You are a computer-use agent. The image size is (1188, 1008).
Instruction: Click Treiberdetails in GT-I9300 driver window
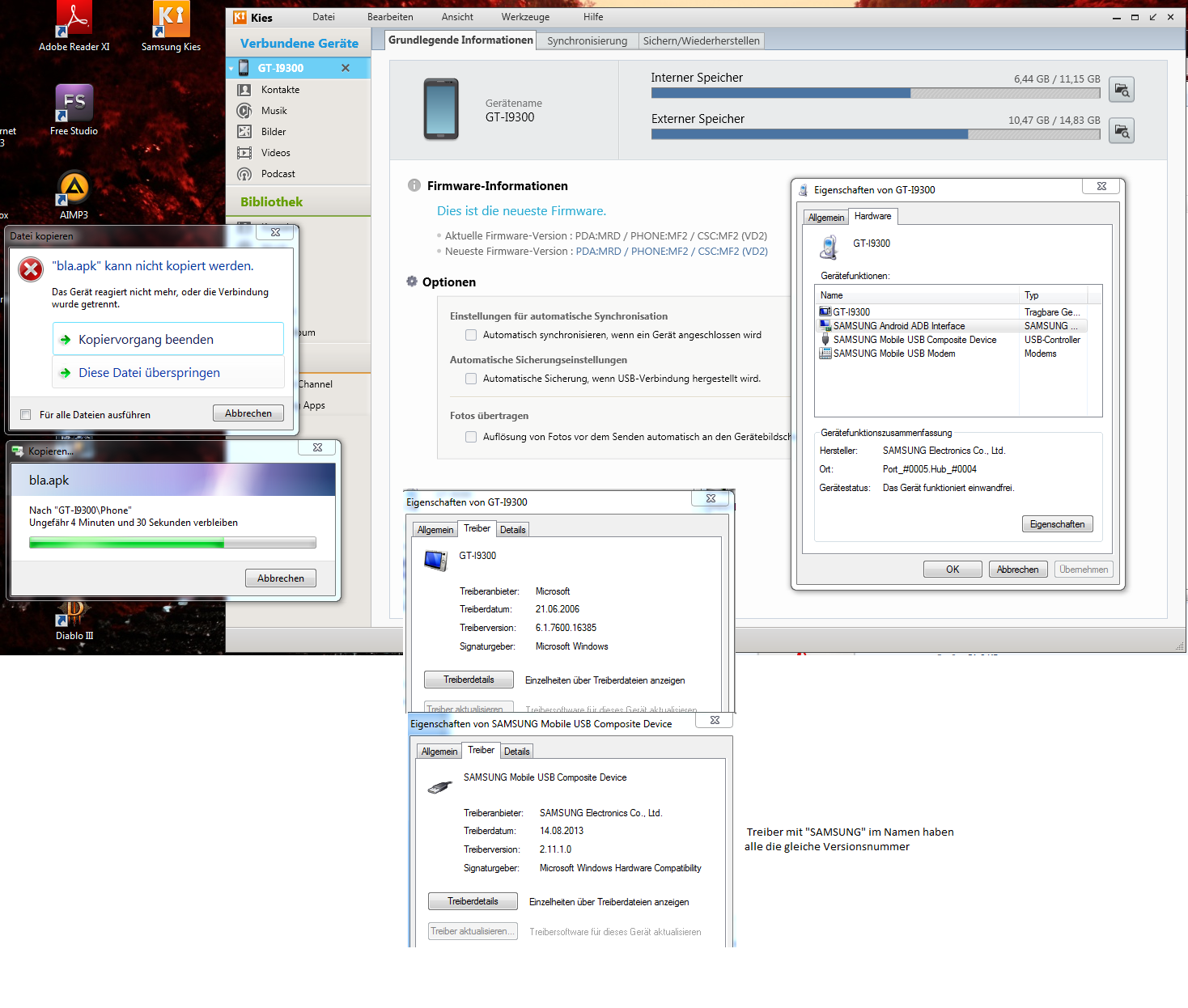469,680
